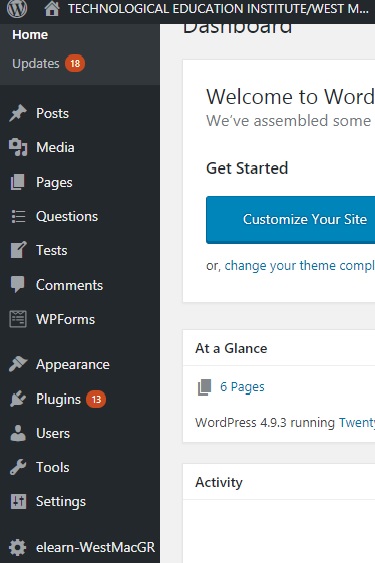
Task: Click the Comments bubble icon
Action: (18, 284)
